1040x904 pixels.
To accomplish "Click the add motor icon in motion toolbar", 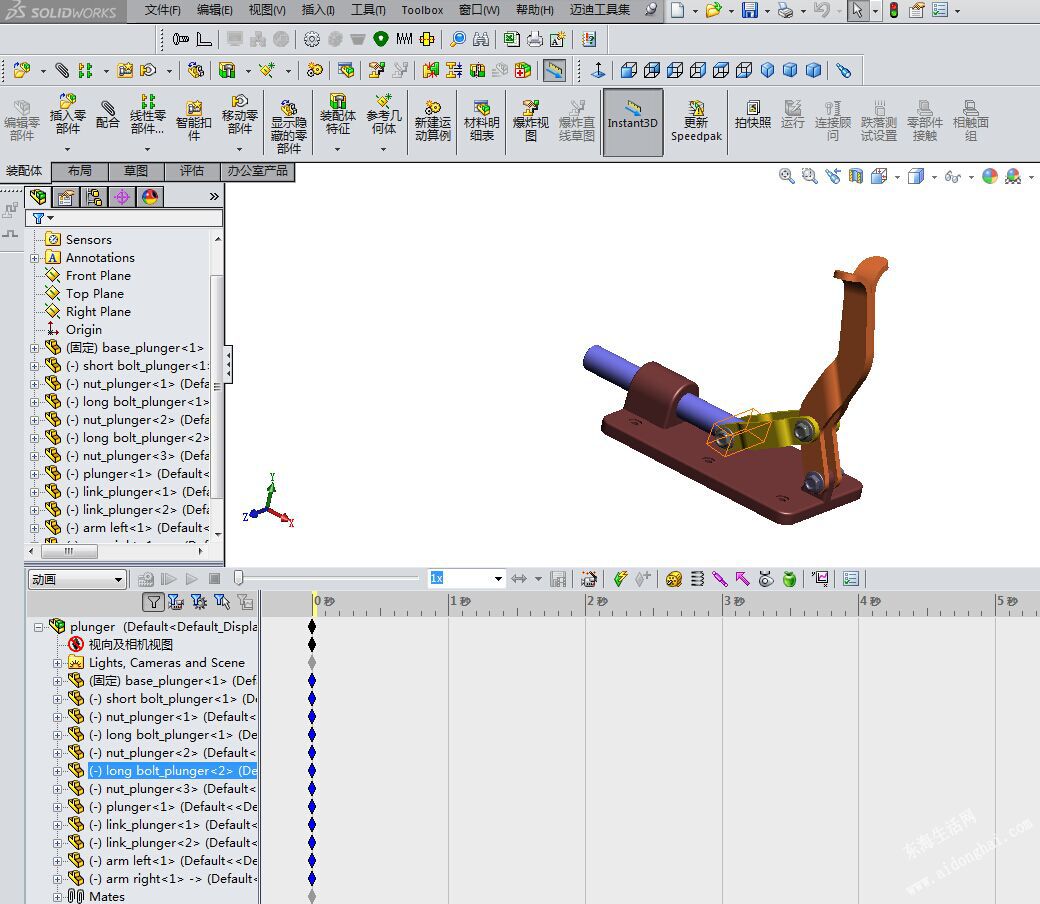I will pyautogui.click(x=674, y=579).
